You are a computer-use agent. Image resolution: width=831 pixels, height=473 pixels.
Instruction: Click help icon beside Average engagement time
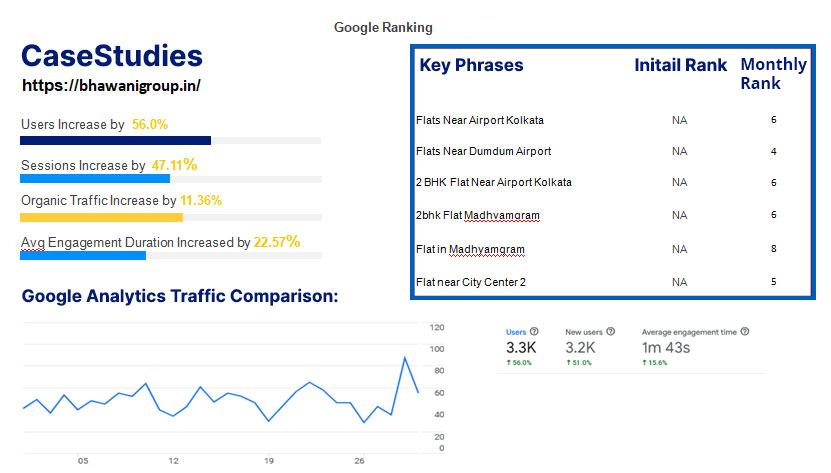pos(745,331)
